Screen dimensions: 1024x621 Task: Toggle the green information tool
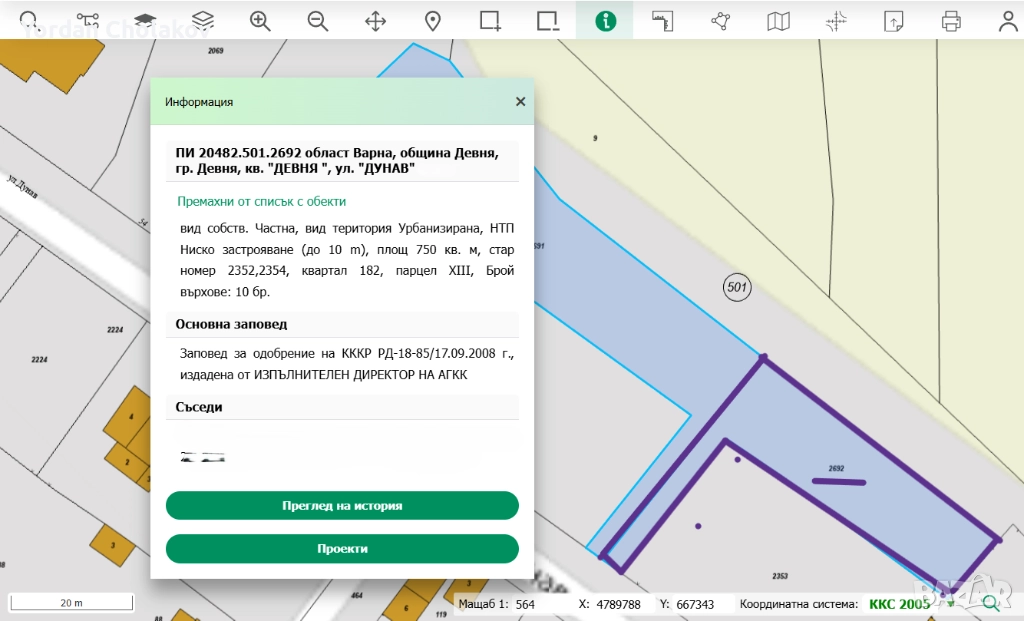(605, 20)
